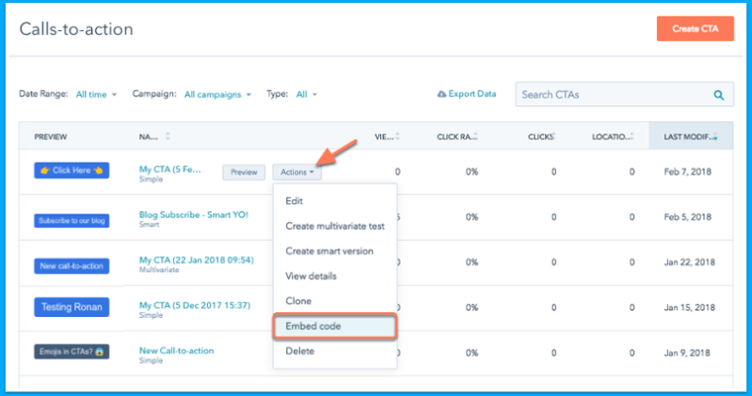
Task: Open the 'Blog Subscribe - Smart YO!' link
Action: pos(193,214)
